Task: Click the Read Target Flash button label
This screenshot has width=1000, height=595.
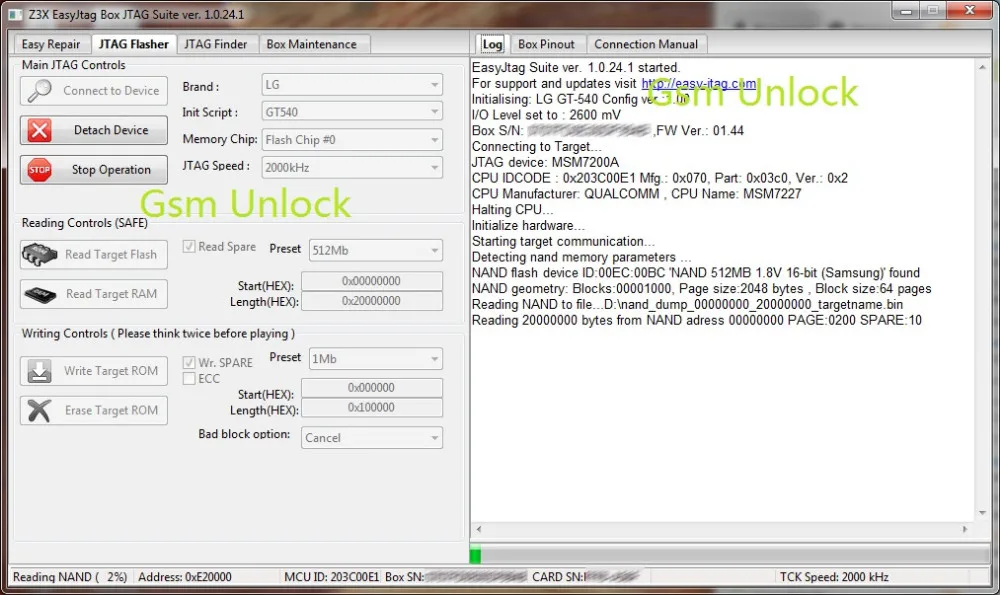Action: coord(111,254)
